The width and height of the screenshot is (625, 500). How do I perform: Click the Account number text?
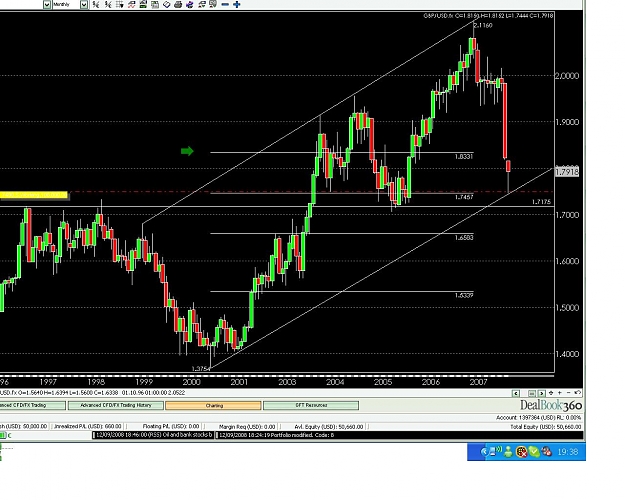click(x=538, y=417)
